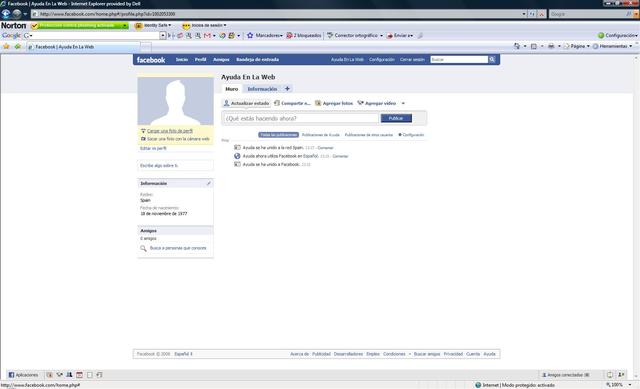
Task: Click the Amigos conectados chat button
Action: tap(566, 375)
